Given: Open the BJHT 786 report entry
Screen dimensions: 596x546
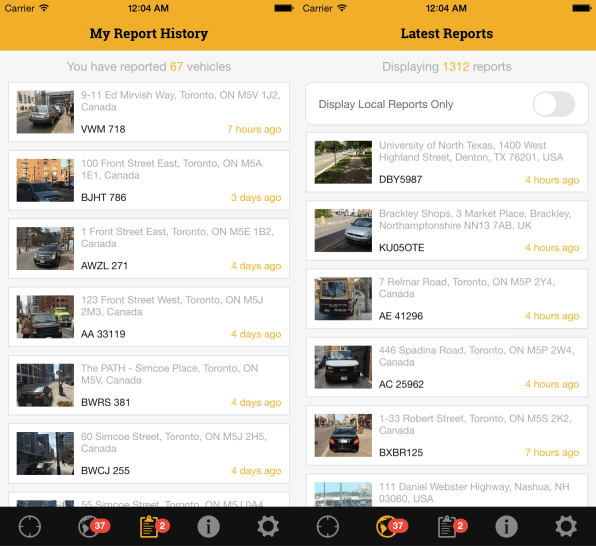Looking at the screenshot, I should coord(149,180).
